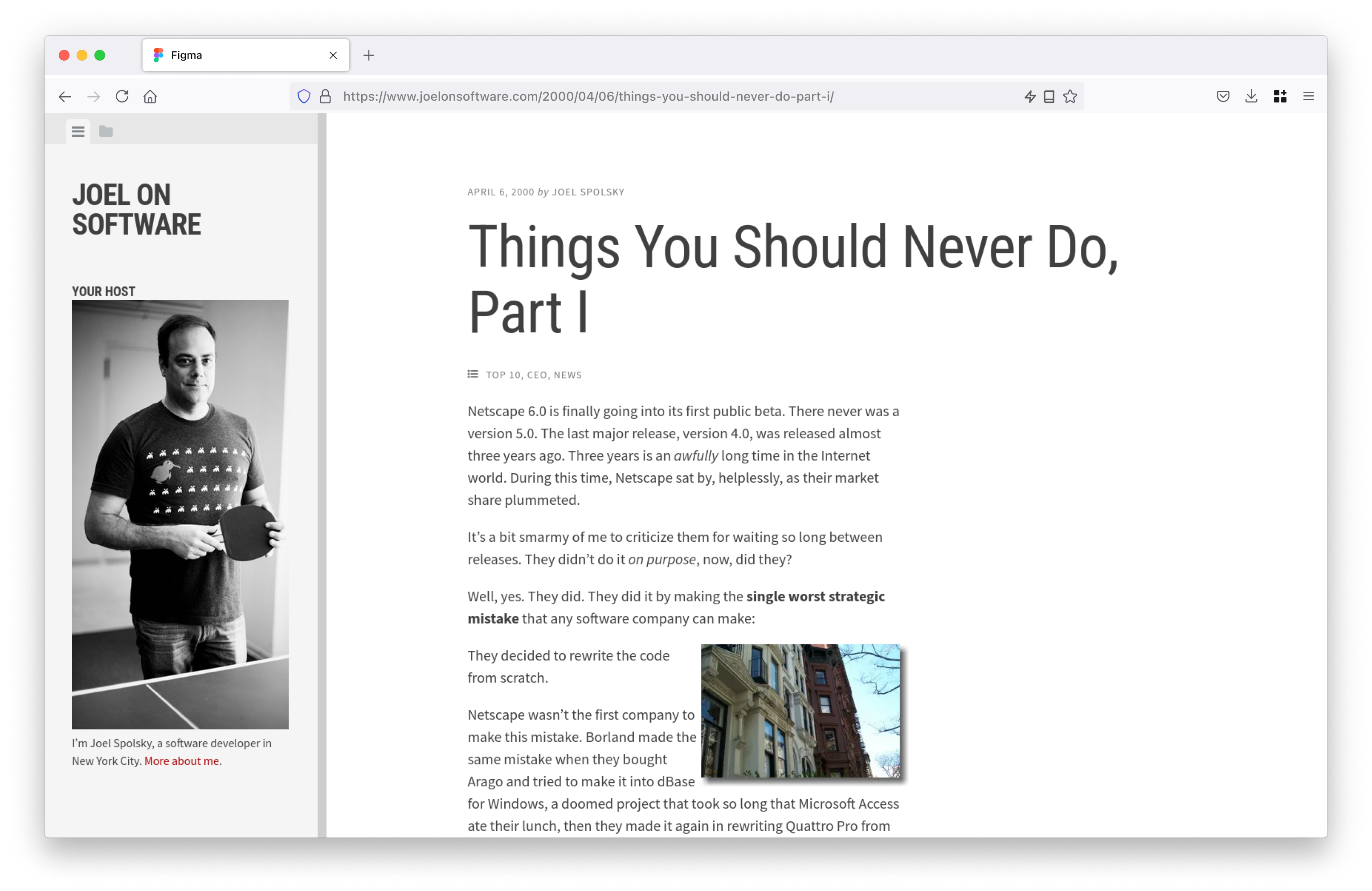Toggle tracking protection via the shield icon
The width and height of the screenshot is (1372, 891).
[304, 96]
